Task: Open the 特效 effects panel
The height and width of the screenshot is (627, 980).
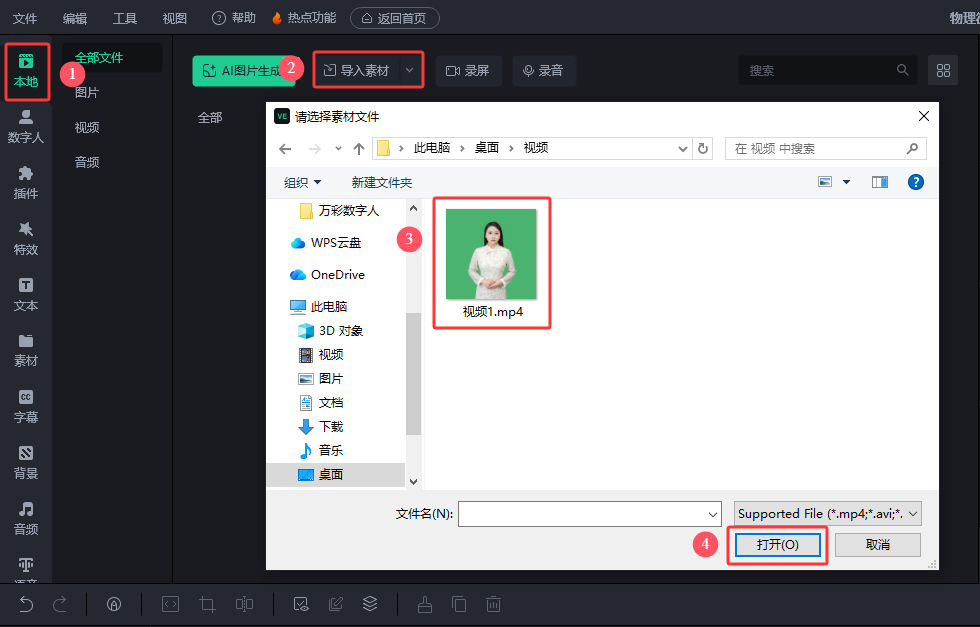Action: (25, 238)
